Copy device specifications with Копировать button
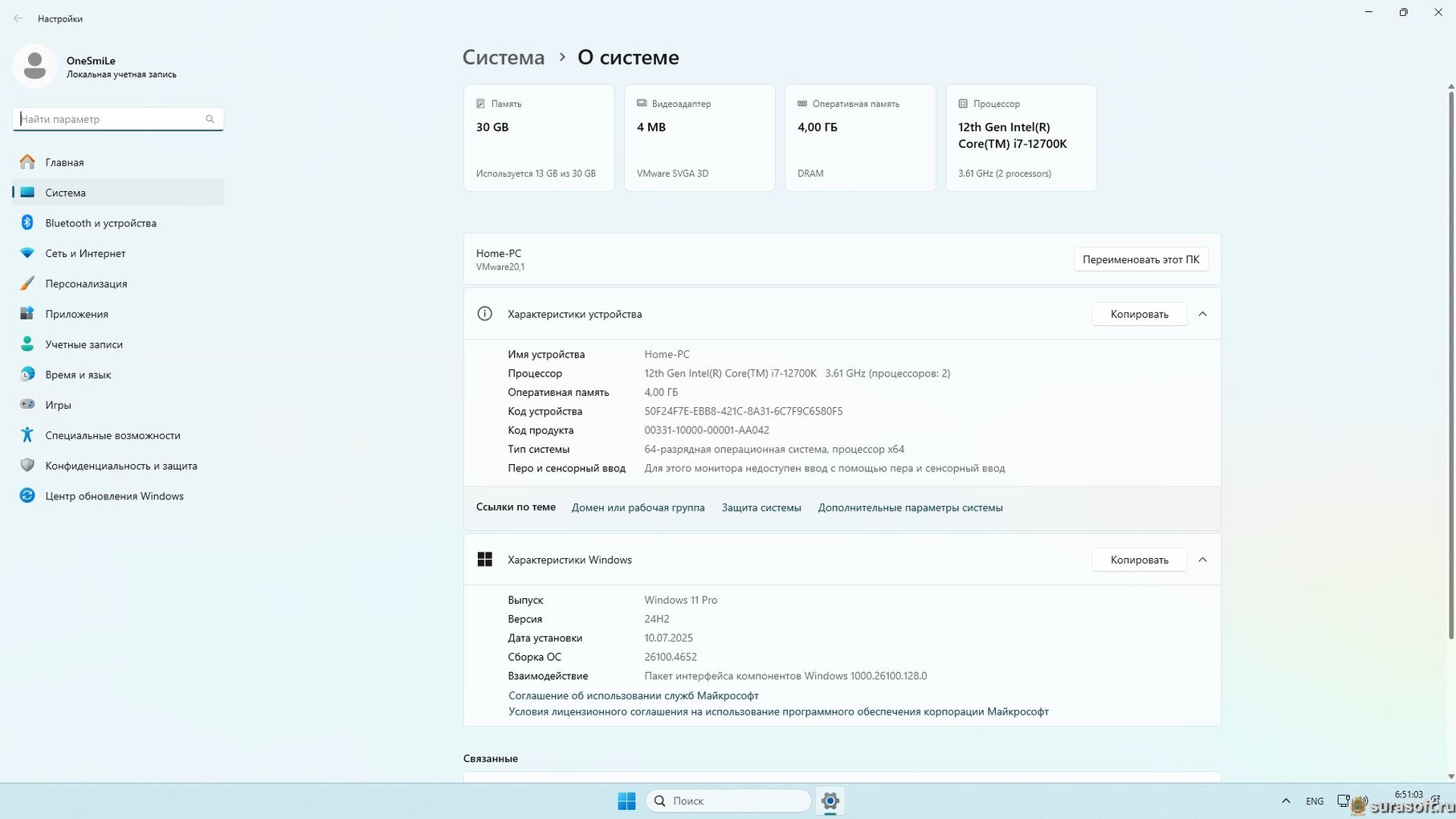 pyautogui.click(x=1139, y=314)
